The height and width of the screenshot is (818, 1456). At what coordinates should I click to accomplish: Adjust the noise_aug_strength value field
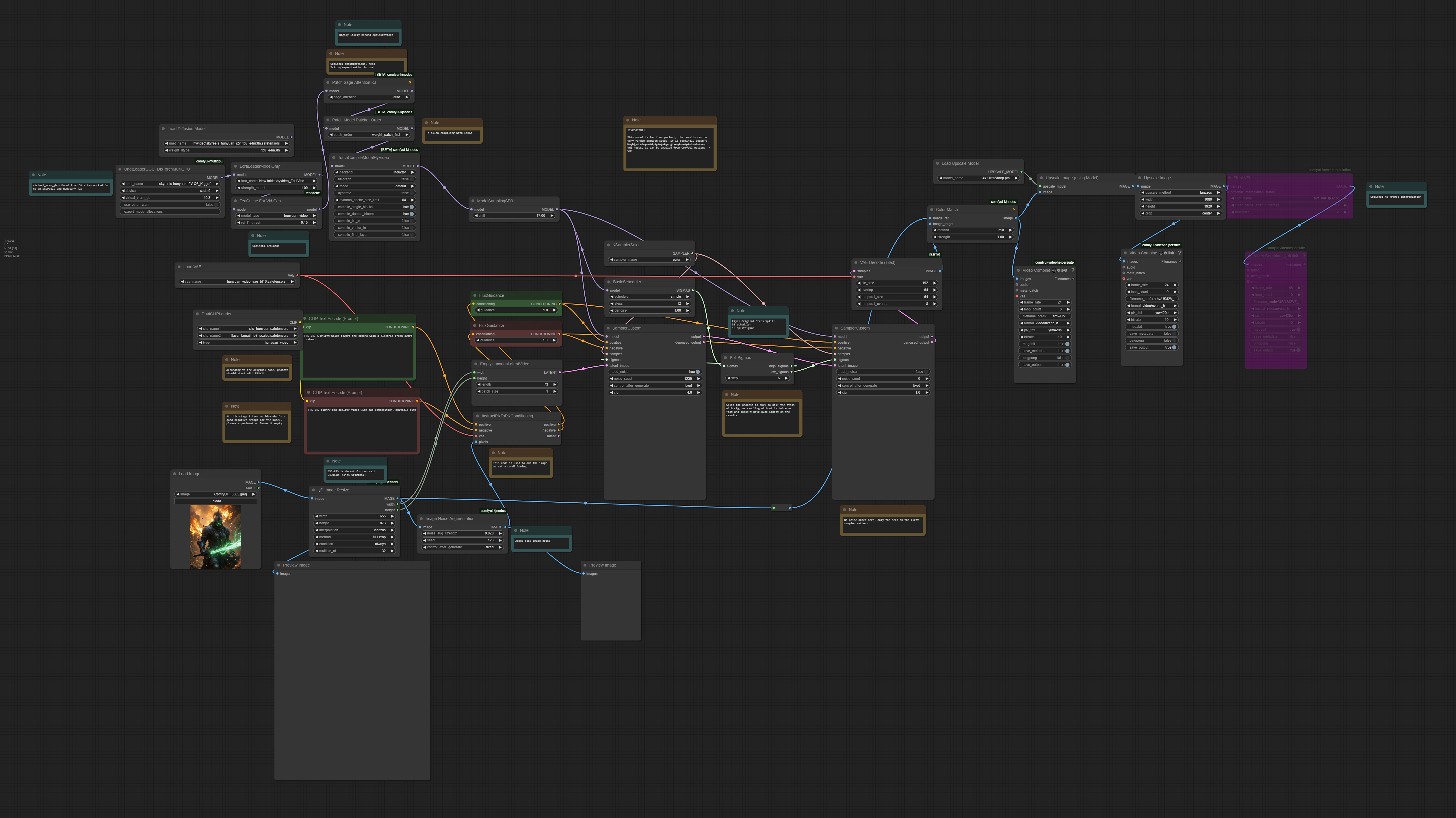[462, 534]
